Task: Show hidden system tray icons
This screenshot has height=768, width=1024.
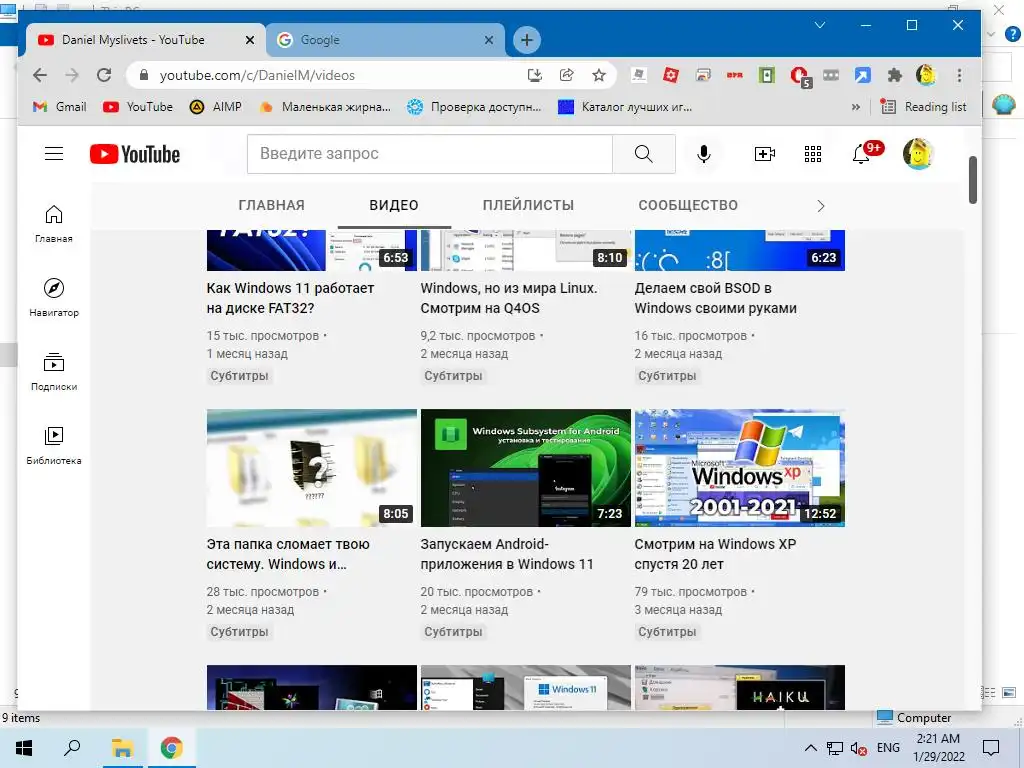Action: 810,748
